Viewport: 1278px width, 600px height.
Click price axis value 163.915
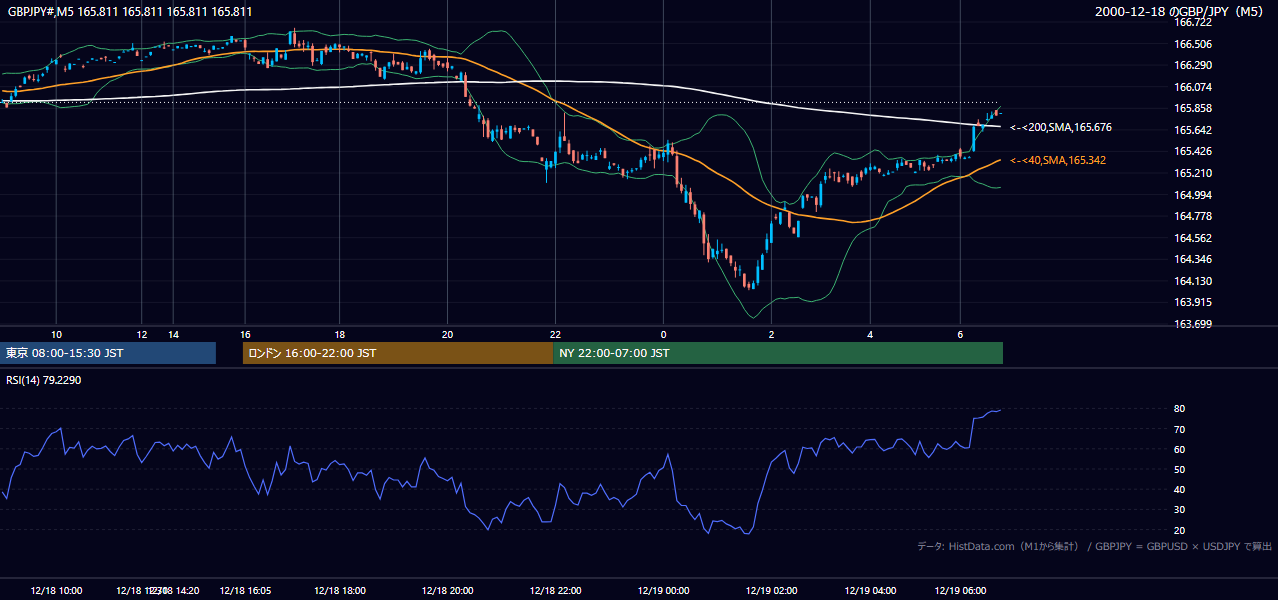click(1193, 302)
